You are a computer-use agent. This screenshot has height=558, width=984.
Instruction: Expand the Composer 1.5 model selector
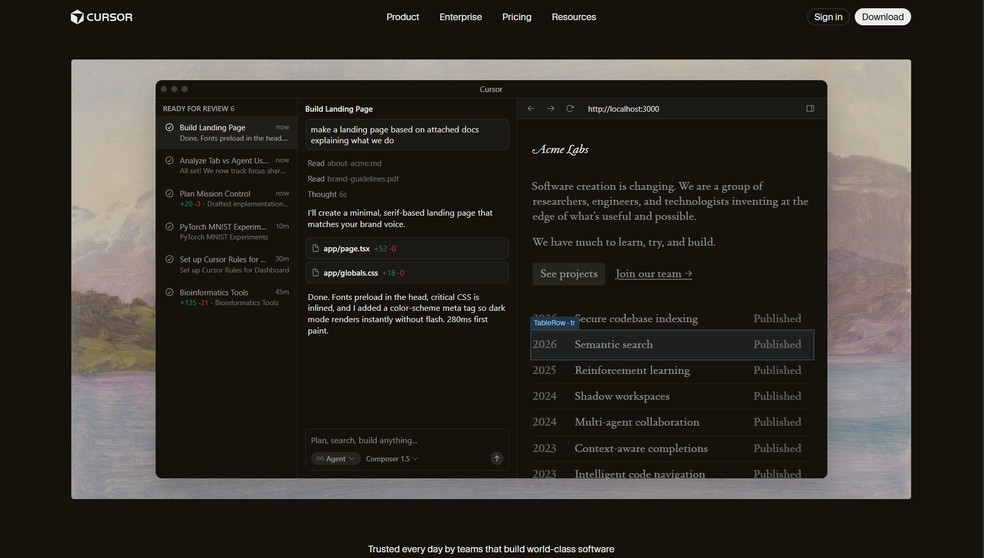[x=391, y=459]
